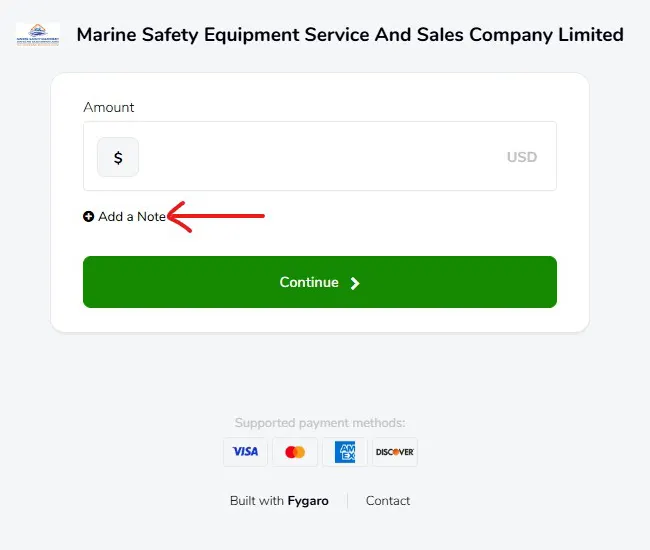This screenshot has height=550, width=650.
Task: Click the chevron arrow on the Continue button
Action: (355, 283)
